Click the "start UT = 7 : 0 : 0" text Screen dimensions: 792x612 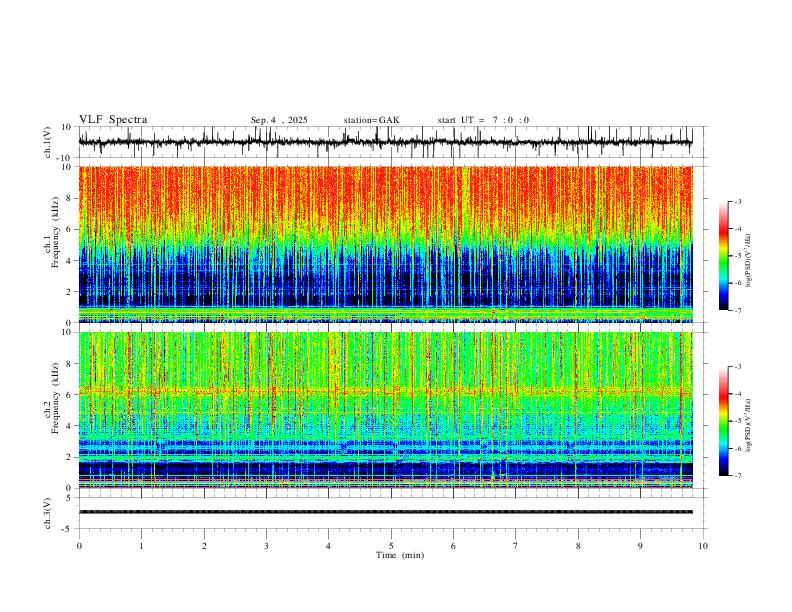tap(483, 120)
